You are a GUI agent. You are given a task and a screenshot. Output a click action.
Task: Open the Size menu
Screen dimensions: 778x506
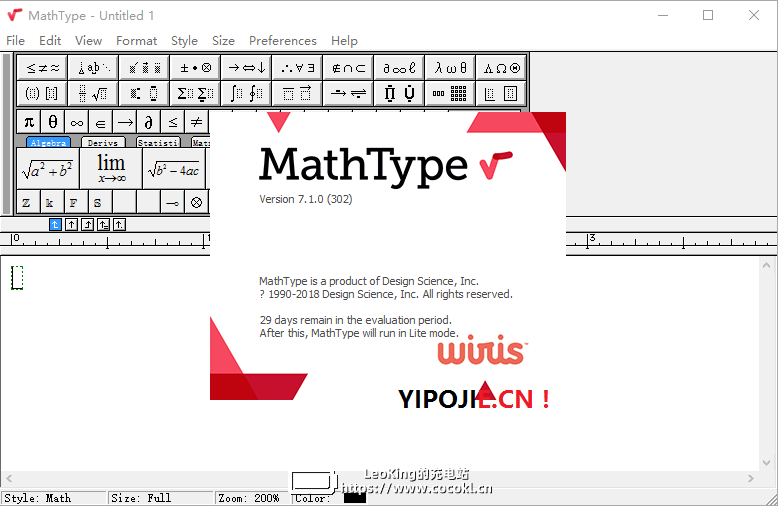point(223,41)
